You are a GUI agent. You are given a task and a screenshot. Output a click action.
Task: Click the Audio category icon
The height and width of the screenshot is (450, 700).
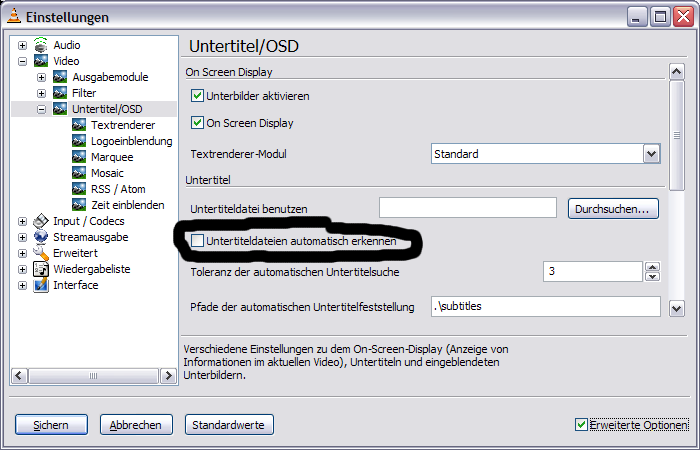click(x=41, y=45)
